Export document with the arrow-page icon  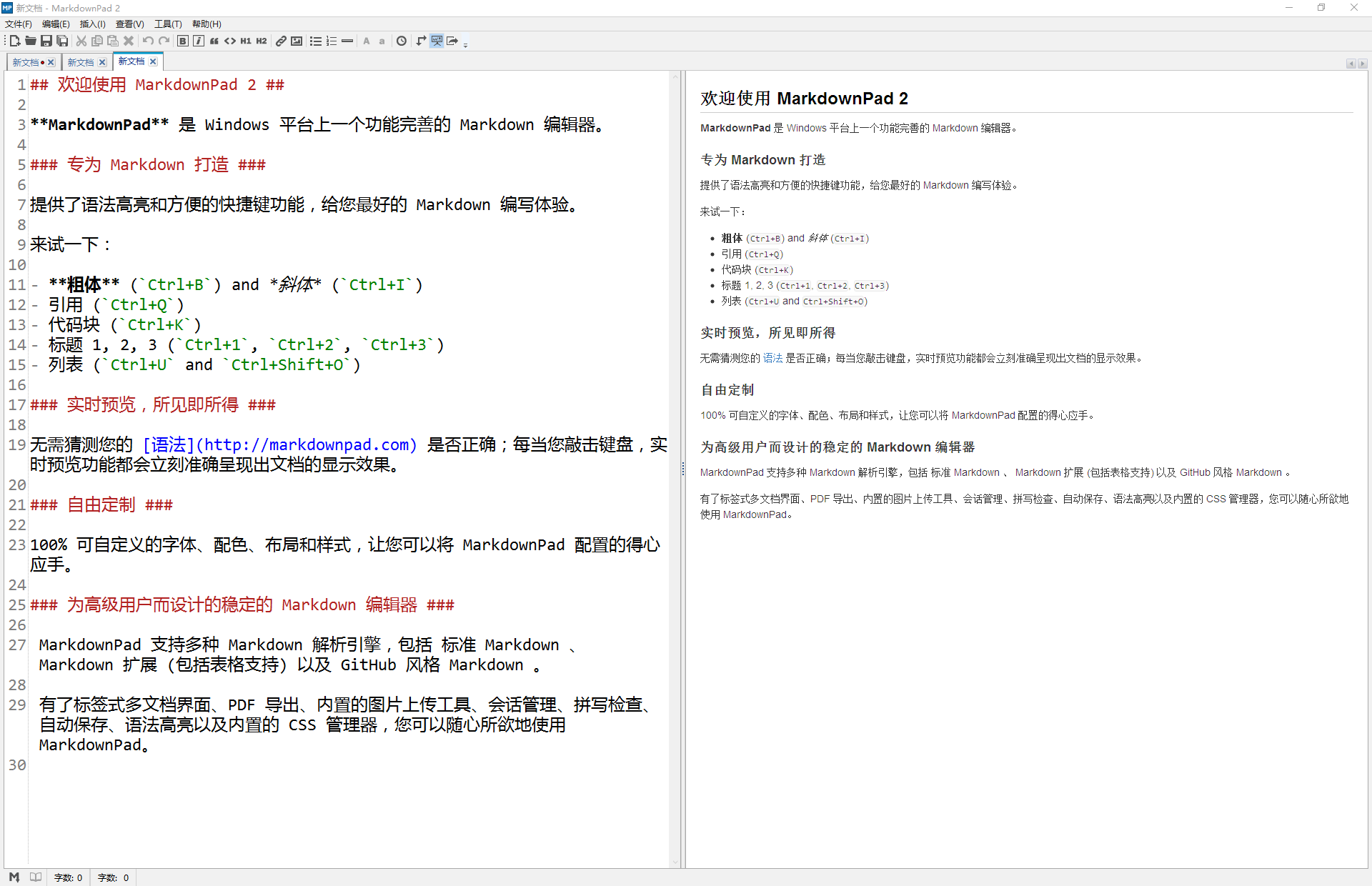click(452, 41)
